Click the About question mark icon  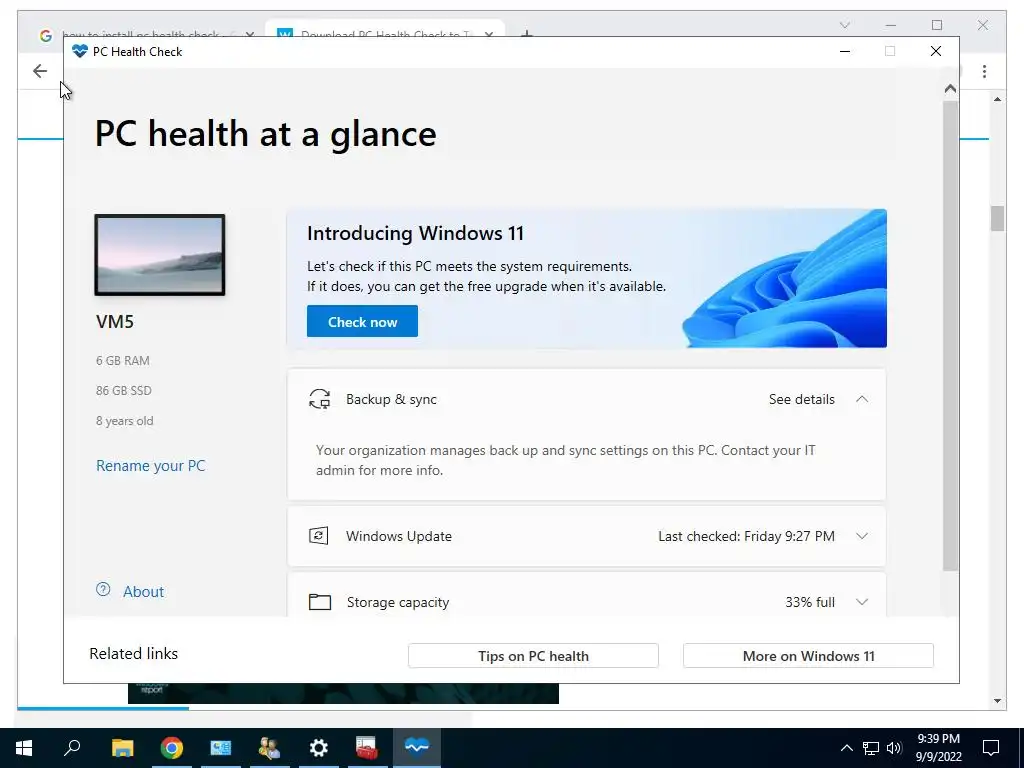[x=103, y=590]
